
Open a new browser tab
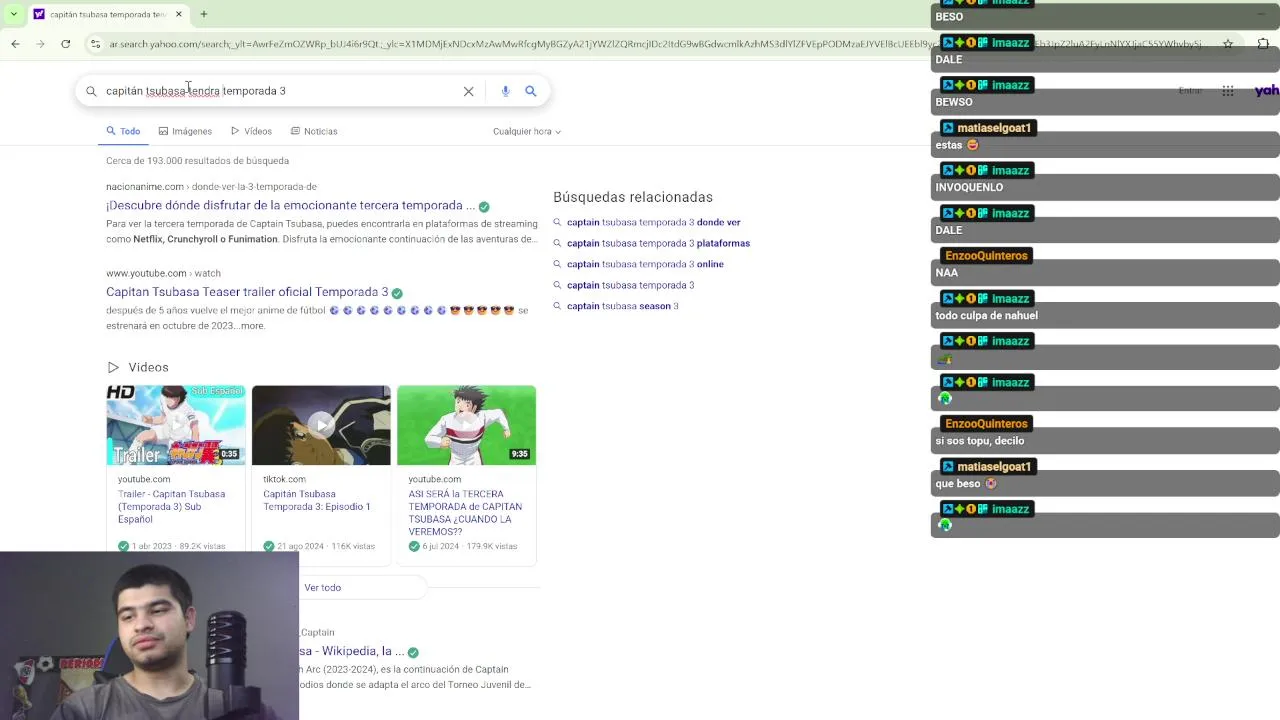[204, 14]
